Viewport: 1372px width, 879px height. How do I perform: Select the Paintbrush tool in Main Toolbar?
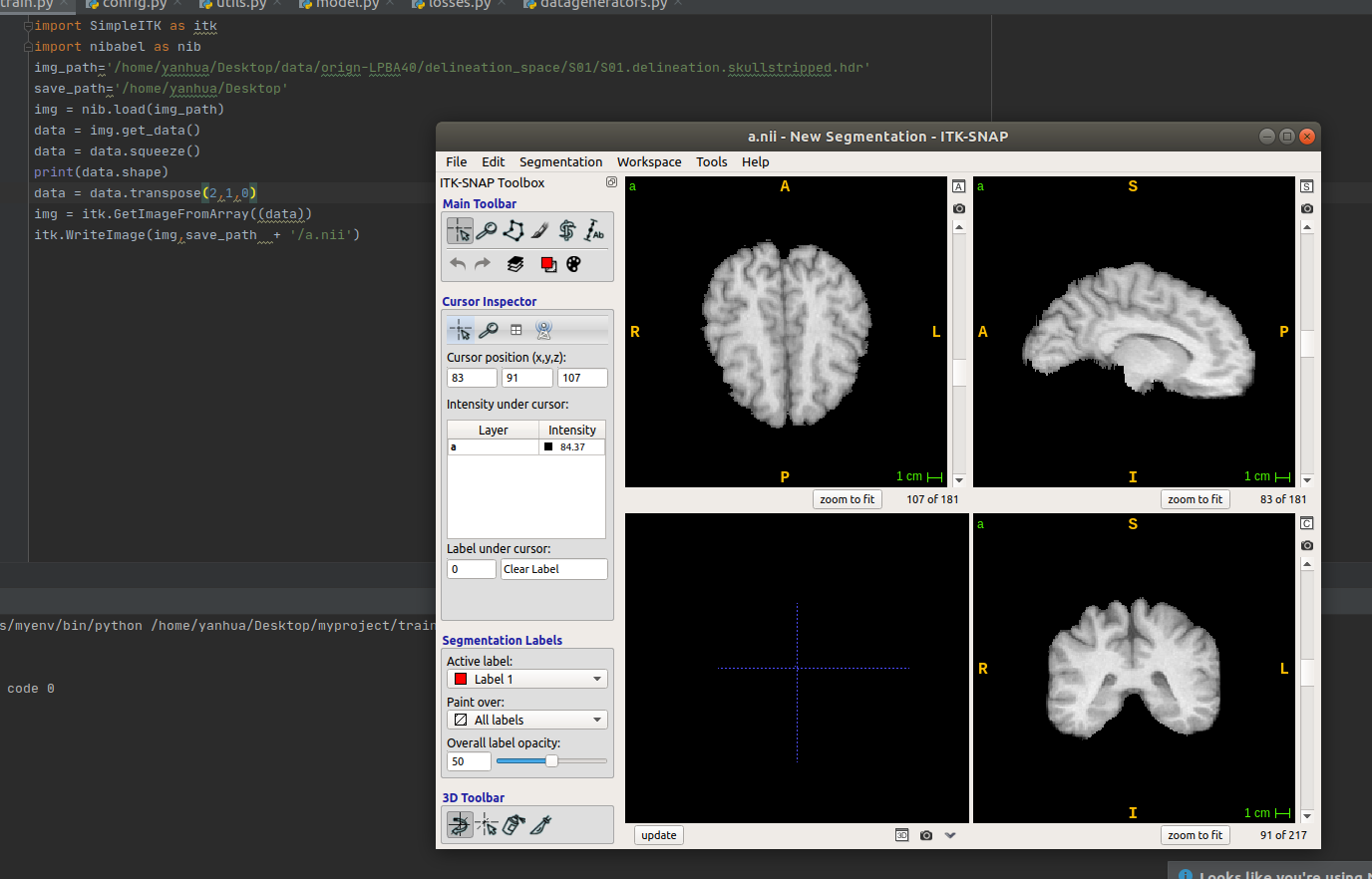coord(540,231)
